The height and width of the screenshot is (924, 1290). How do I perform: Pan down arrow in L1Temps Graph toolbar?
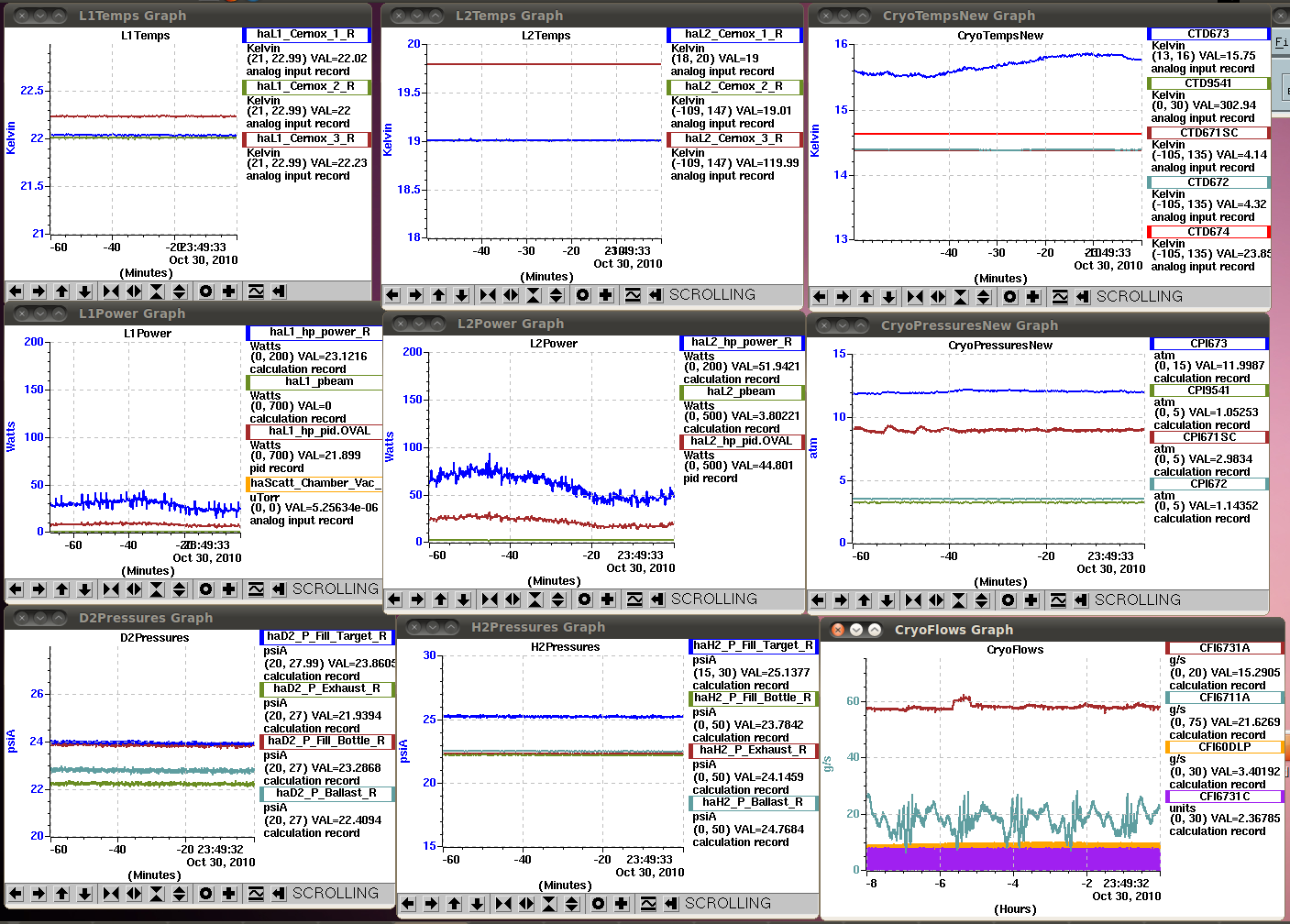[84, 291]
